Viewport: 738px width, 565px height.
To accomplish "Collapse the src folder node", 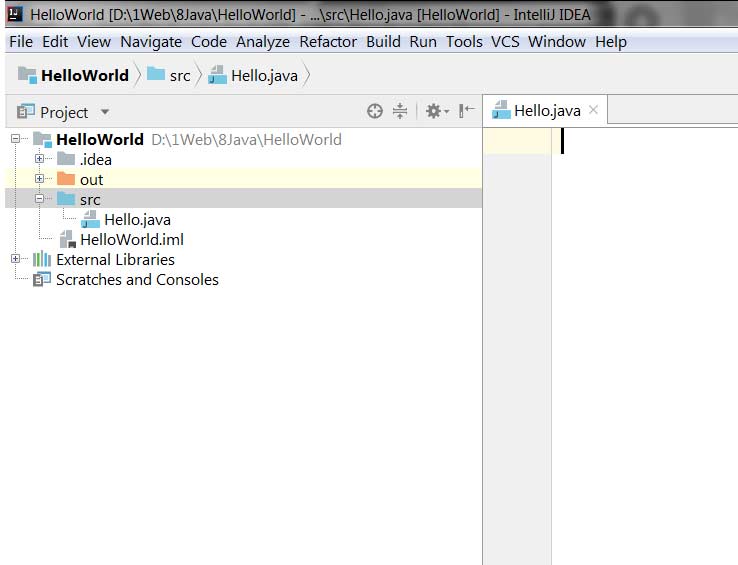I will pyautogui.click(x=40, y=199).
